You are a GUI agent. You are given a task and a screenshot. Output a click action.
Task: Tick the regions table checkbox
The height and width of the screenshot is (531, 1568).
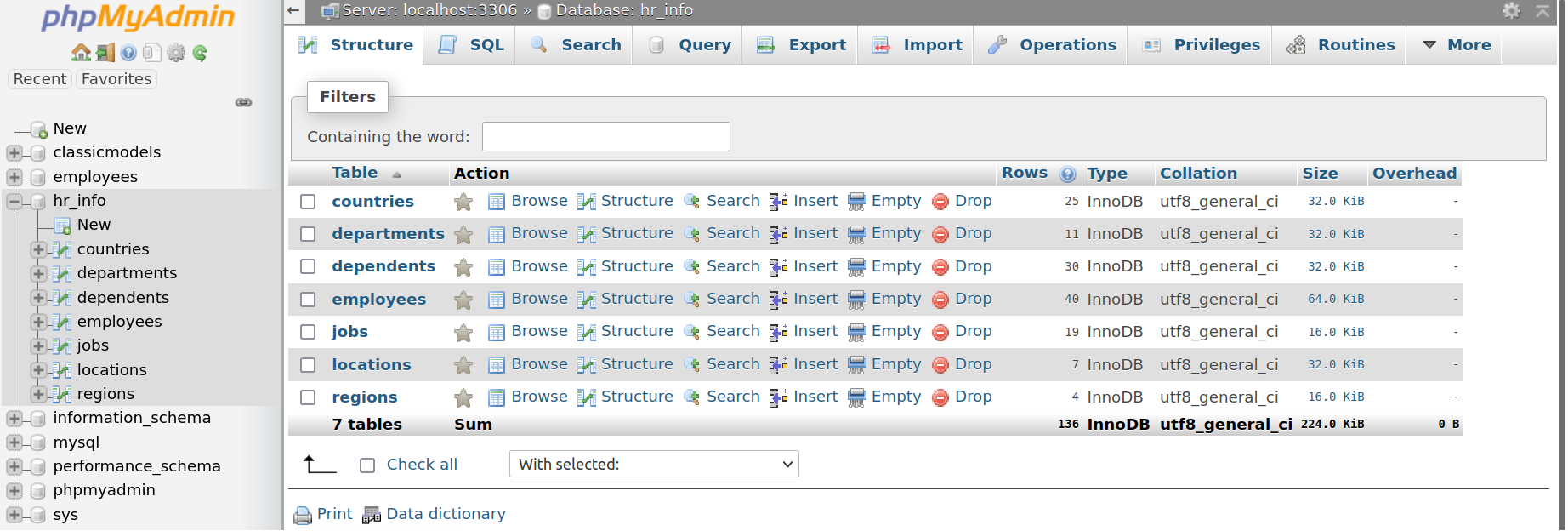308,397
